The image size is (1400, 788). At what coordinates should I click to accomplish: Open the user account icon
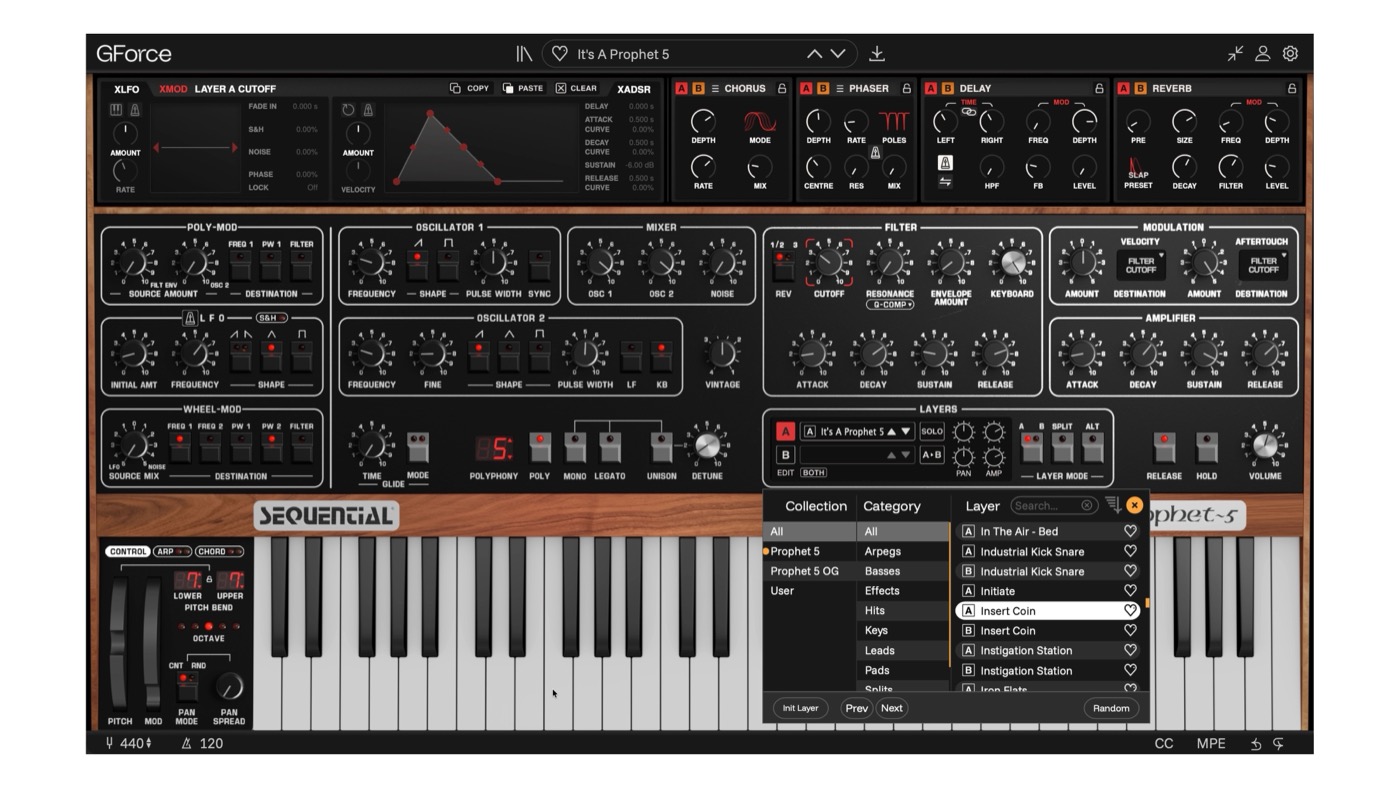(1263, 54)
